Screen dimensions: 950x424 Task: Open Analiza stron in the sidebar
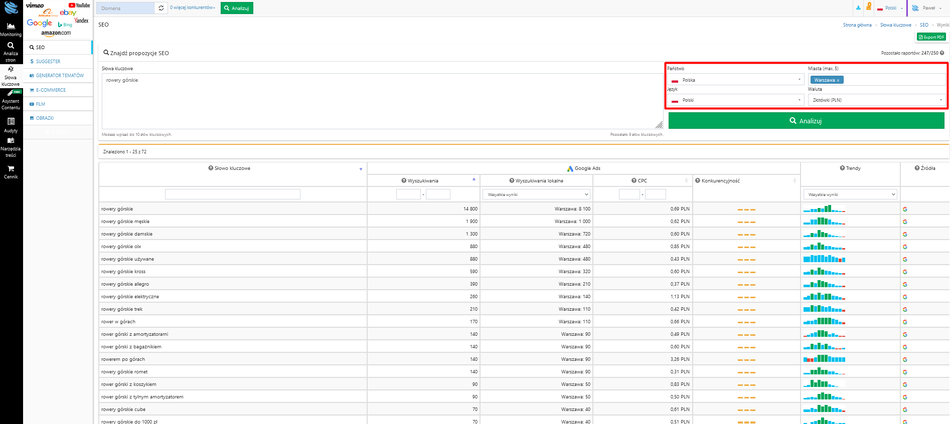click(11, 52)
